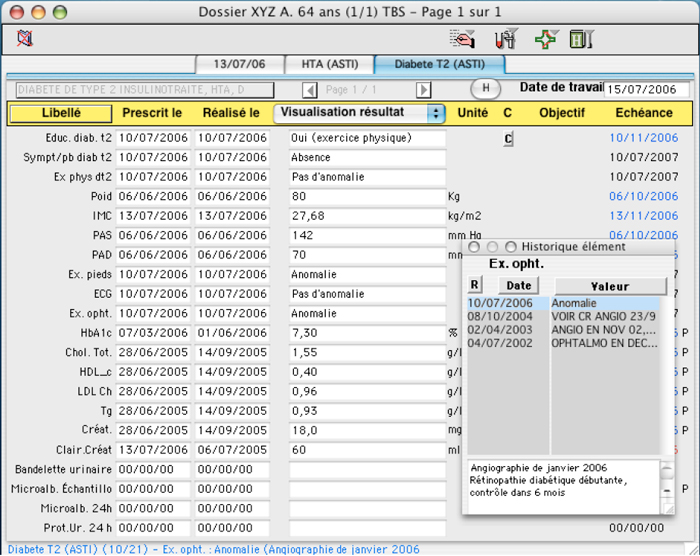Click HbA1c realised date 01/06/2006
The height and width of the screenshot is (556, 700).
point(232,333)
